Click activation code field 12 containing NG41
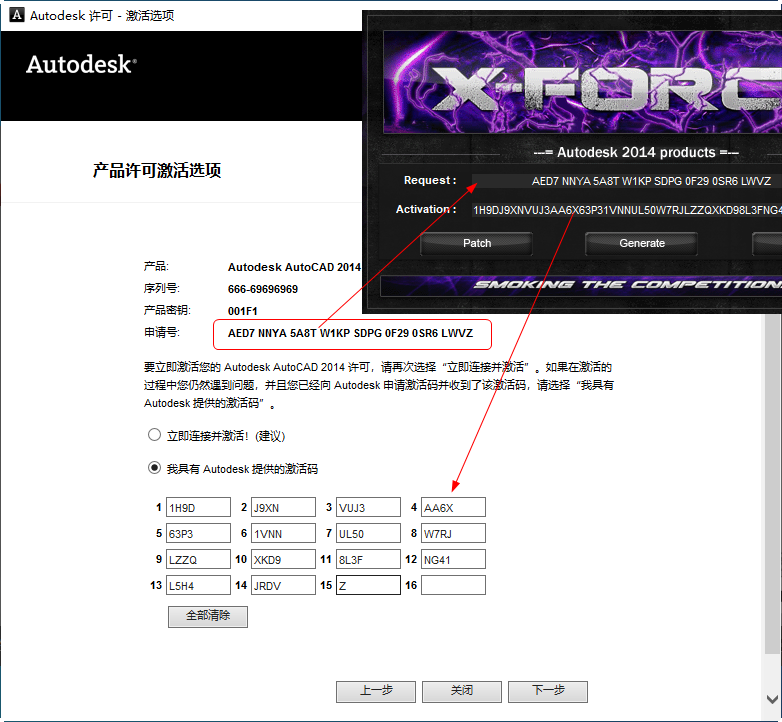The height and width of the screenshot is (722, 782). coord(453,559)
